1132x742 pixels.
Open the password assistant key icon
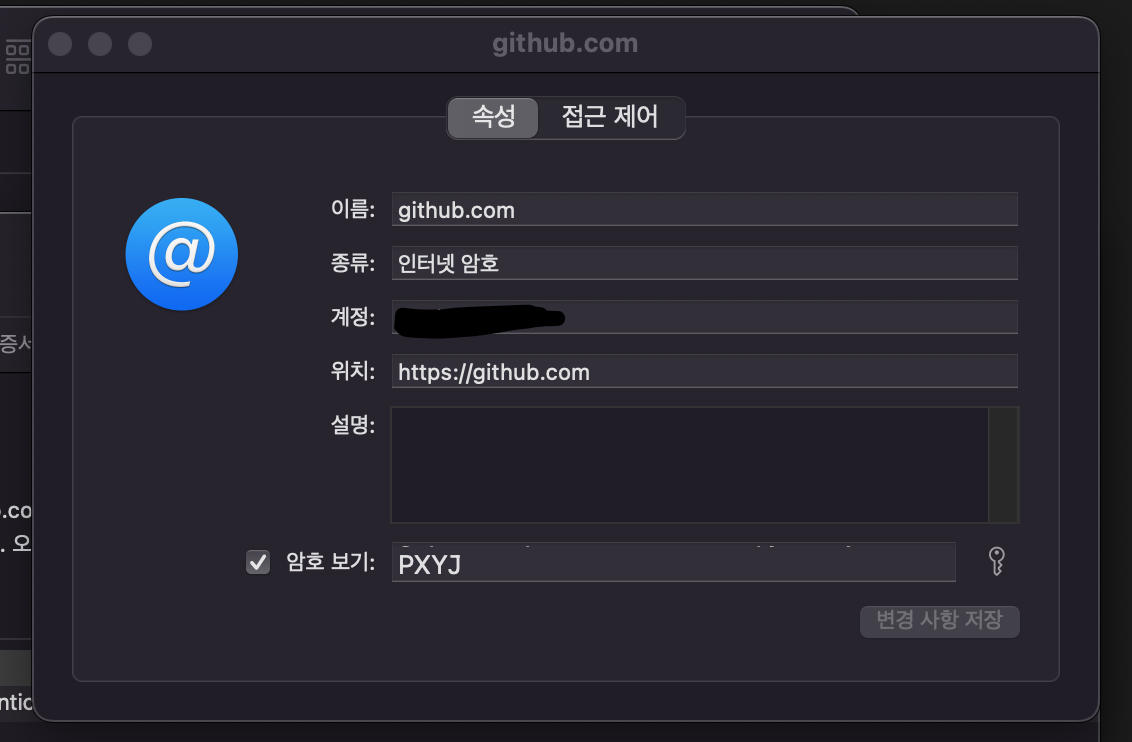pyautogui.click(x=996, y=561)
